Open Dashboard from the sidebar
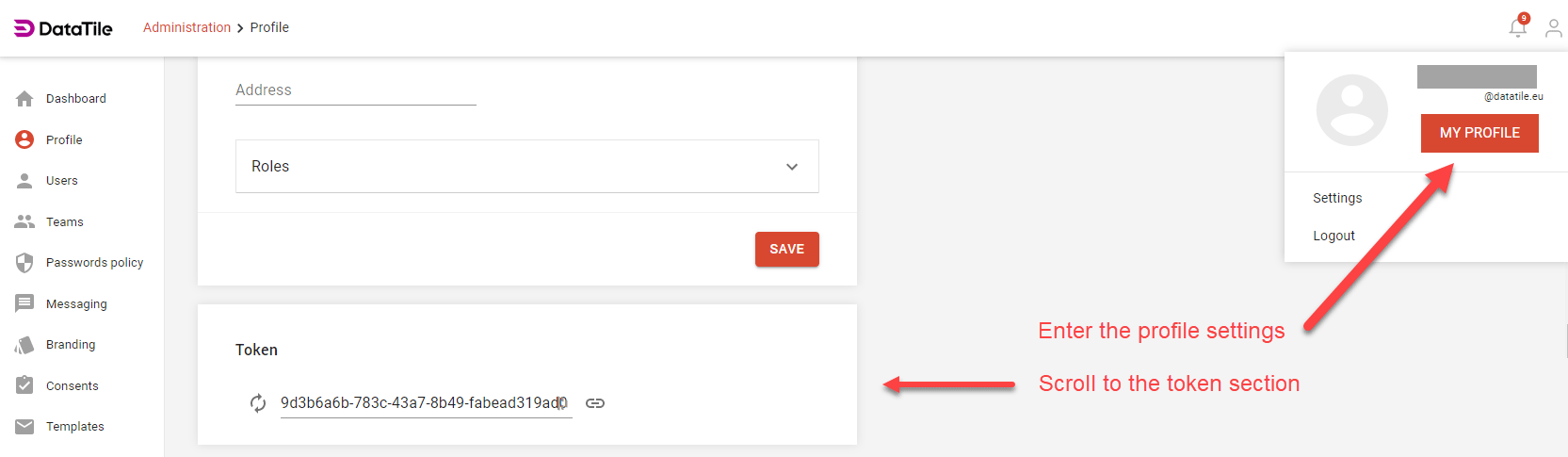This screenshot has width=1568, height=457. tap(75, 99)
